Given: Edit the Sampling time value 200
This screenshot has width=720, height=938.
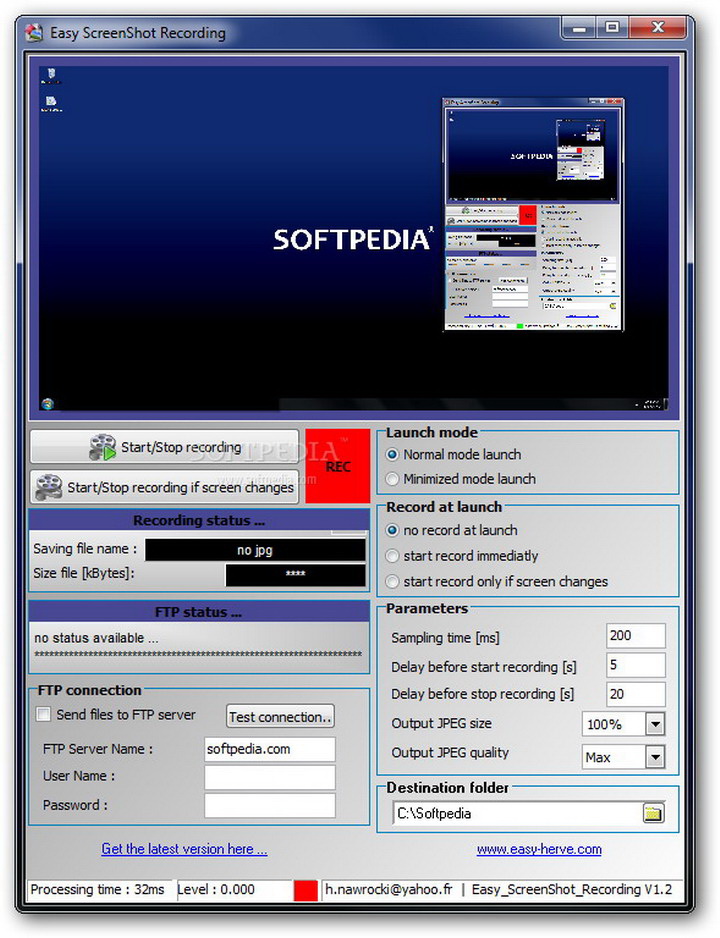Looking at the screenshot, I should tap(636, 636).
